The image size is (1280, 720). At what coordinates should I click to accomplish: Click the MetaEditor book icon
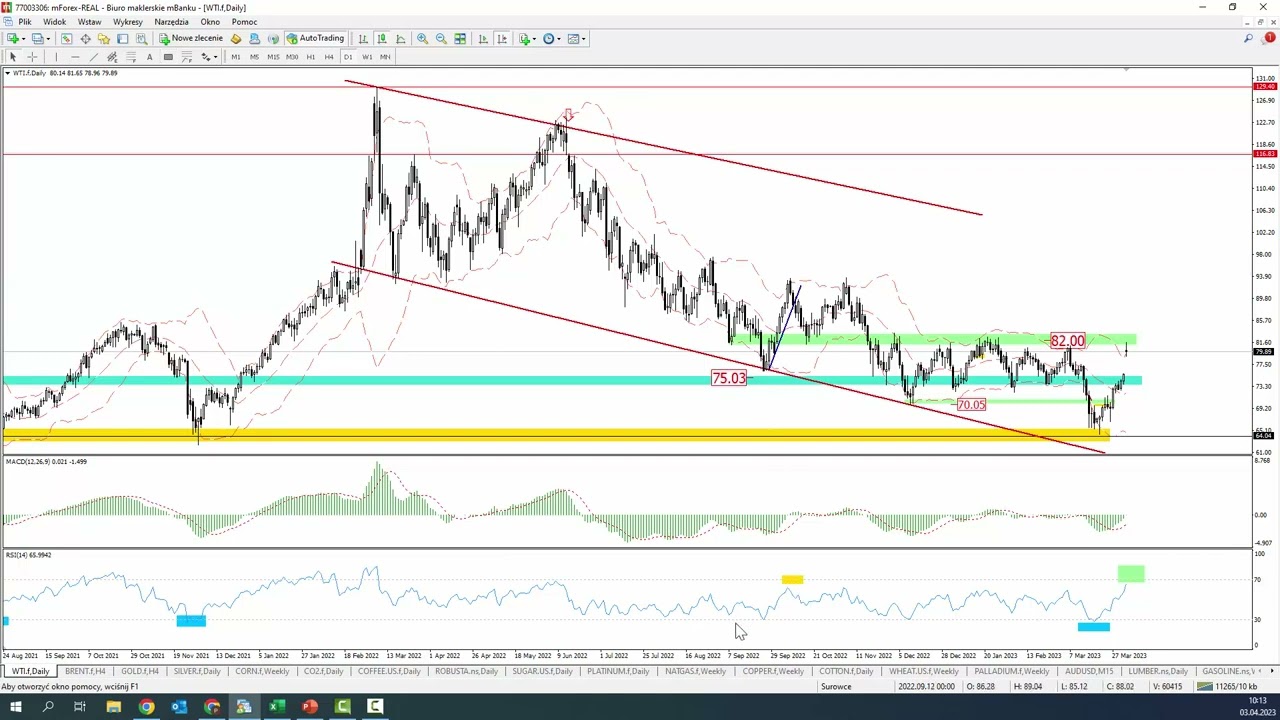pyautogui.click(x=236, y=38)
